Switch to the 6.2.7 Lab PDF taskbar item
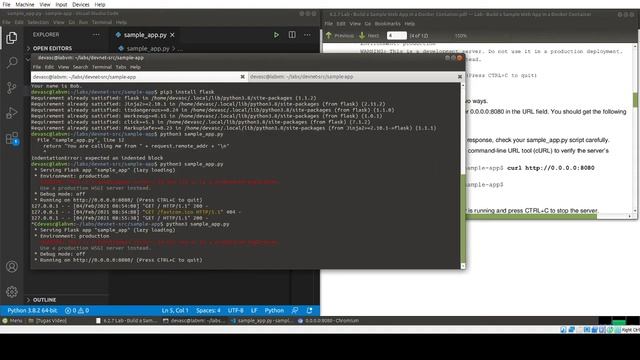This screenshot has height=360, width=640. (x=127, y=321)
